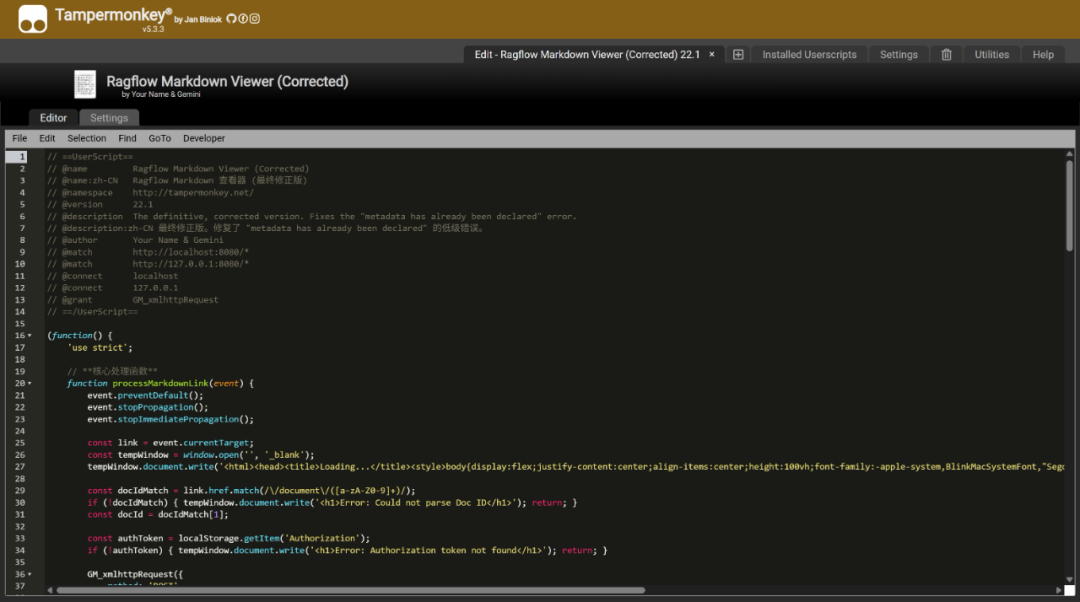
Task: Open the GitHub icon link in header
Action: click(231, 19)
